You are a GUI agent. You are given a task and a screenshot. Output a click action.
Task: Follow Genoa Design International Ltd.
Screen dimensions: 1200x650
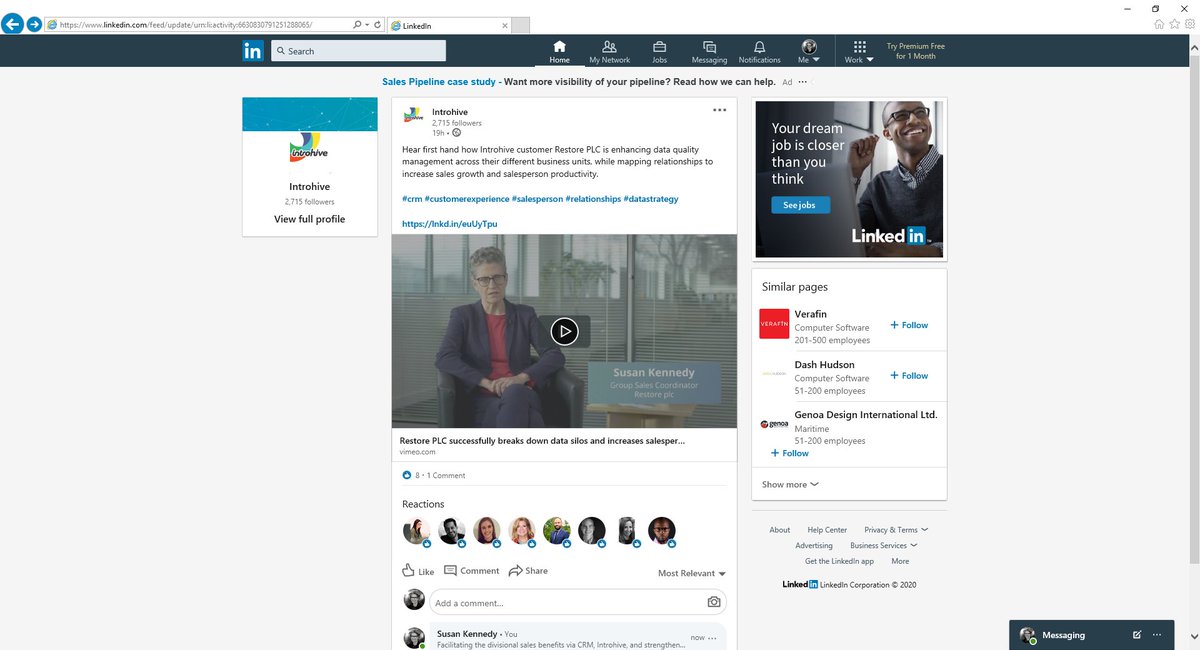pos(790,453)
